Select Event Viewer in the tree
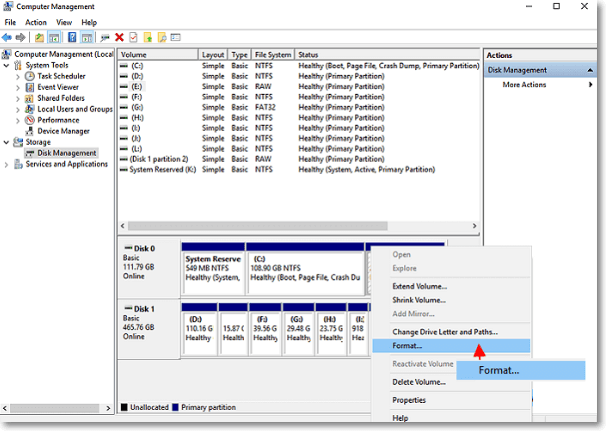Screen dimensions: 606x431 [58, 87]
